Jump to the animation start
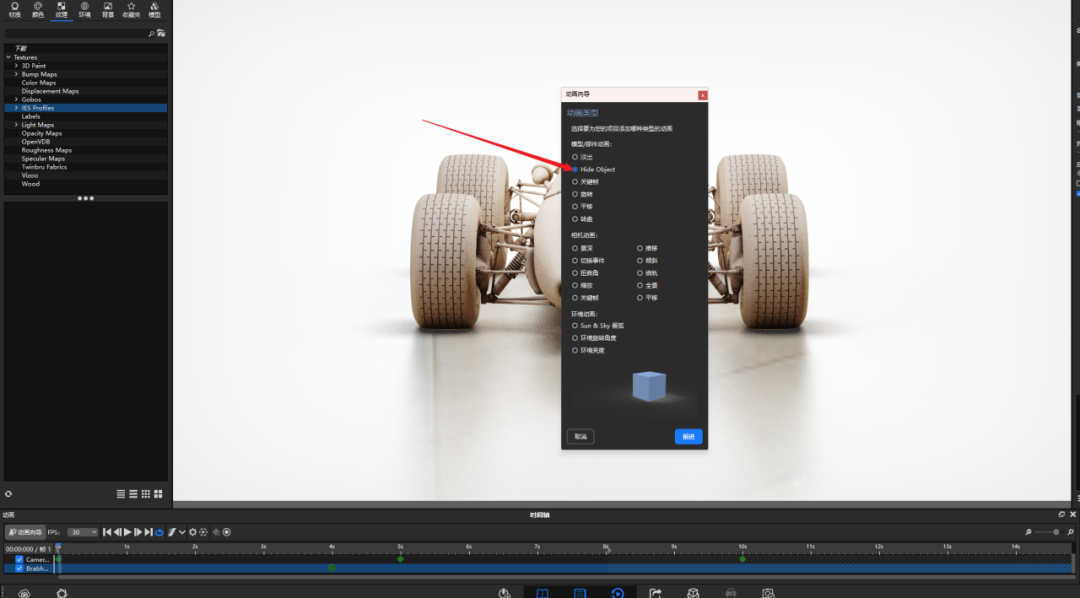Viewport: 1080px width, 598px height. click(107, 532)
